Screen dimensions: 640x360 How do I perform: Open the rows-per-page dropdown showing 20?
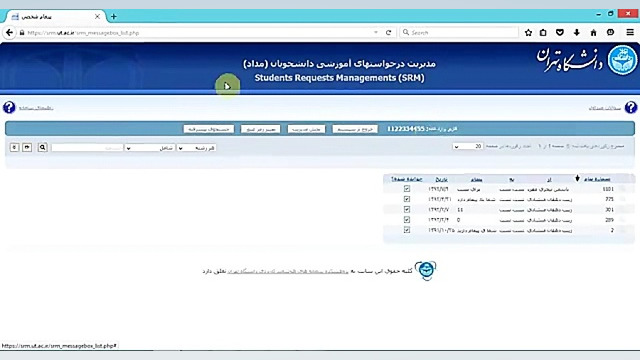click(x=467, y=146)
